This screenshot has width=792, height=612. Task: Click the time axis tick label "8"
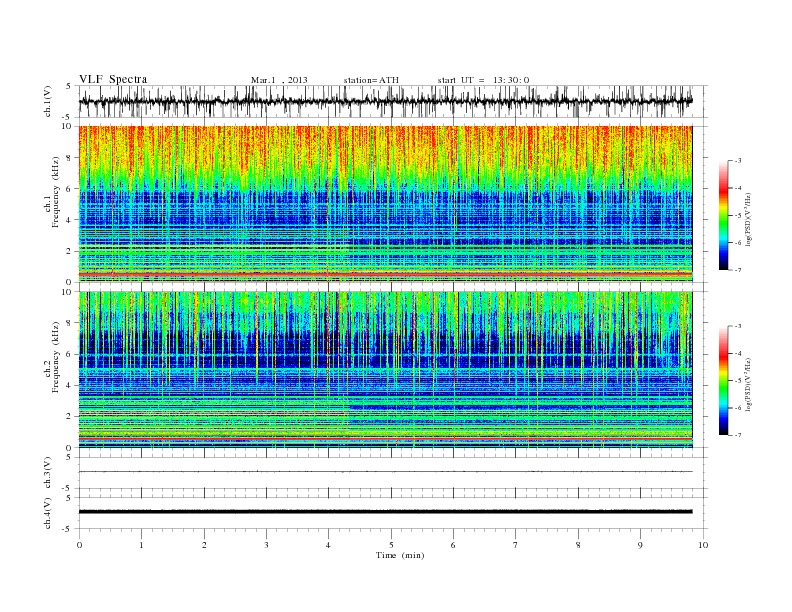coord(578,545)
